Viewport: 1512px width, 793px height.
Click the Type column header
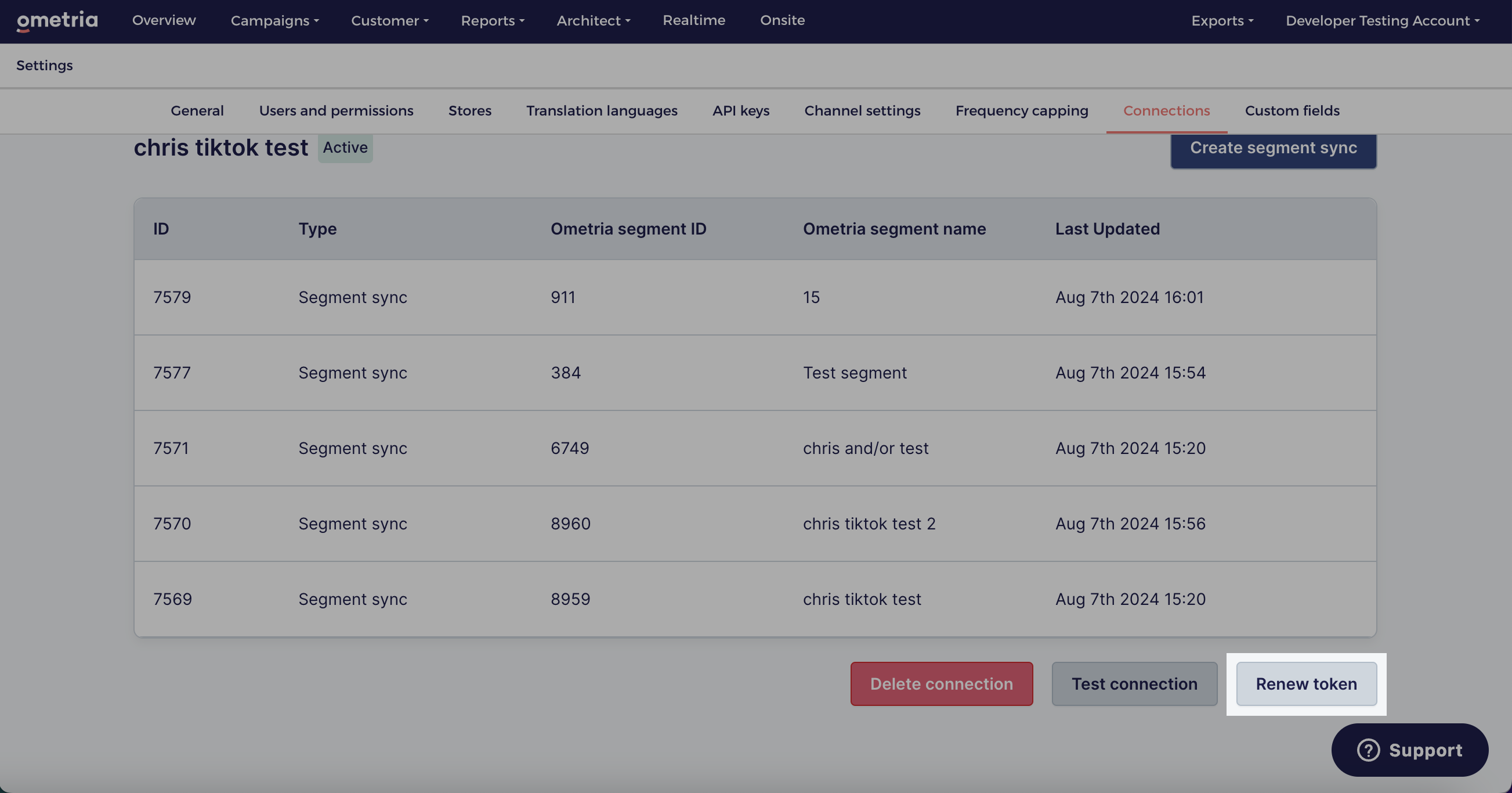(x=317, y=229)
